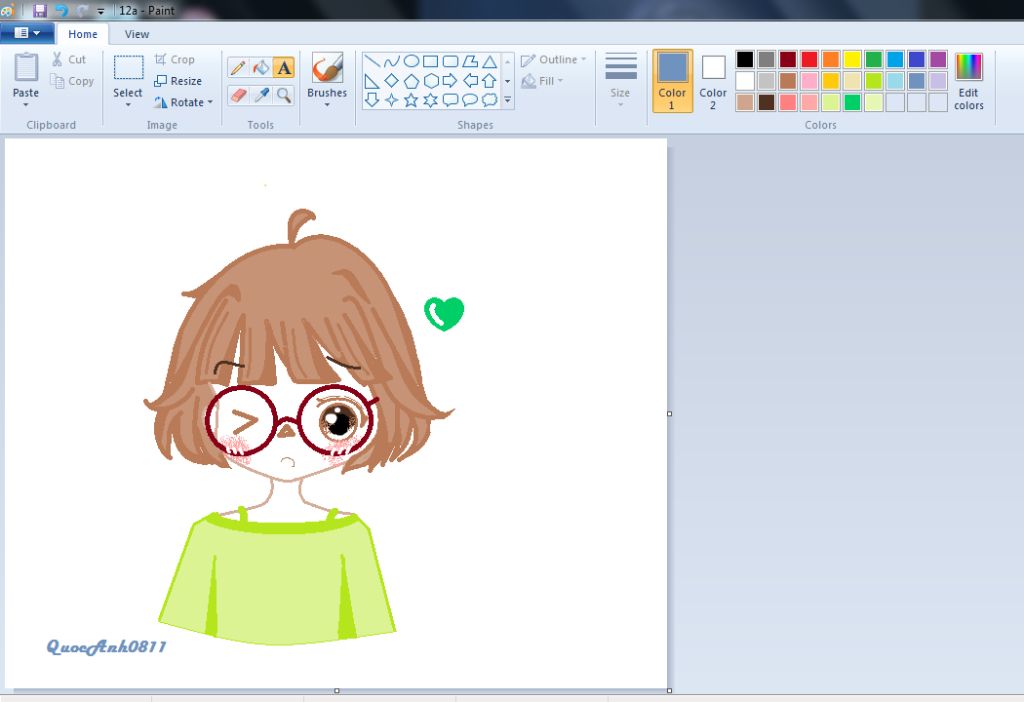Choose the Line shape
Viewport: 1024px width, 702px height.
click(372, 61)
